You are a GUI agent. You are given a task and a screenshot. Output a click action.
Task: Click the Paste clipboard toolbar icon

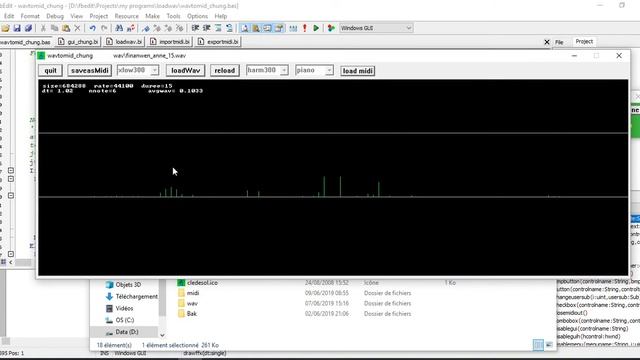point(66,28)
